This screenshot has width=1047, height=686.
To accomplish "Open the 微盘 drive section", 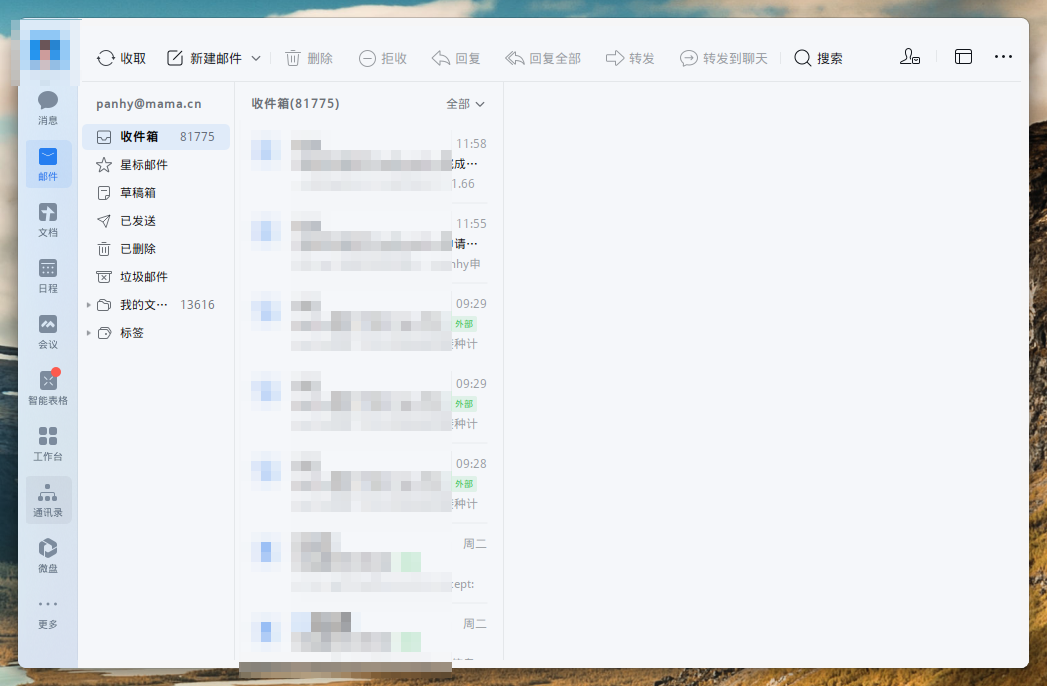I will 47,556.
